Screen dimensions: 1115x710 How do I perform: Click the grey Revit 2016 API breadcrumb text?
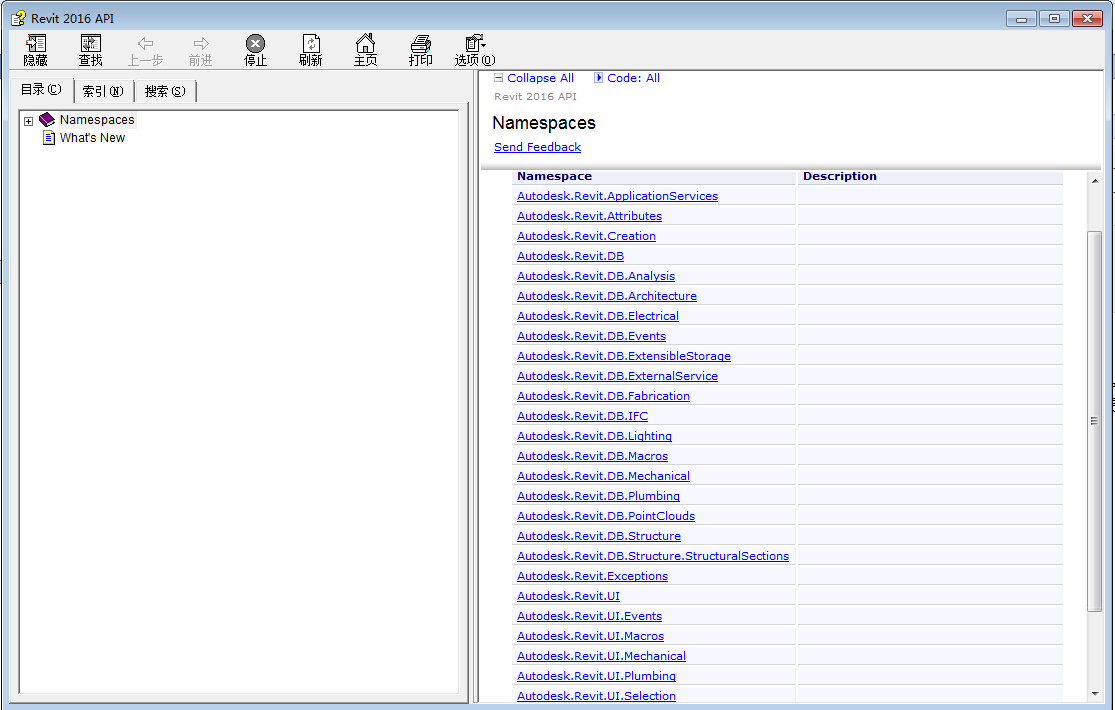(535, 97)
